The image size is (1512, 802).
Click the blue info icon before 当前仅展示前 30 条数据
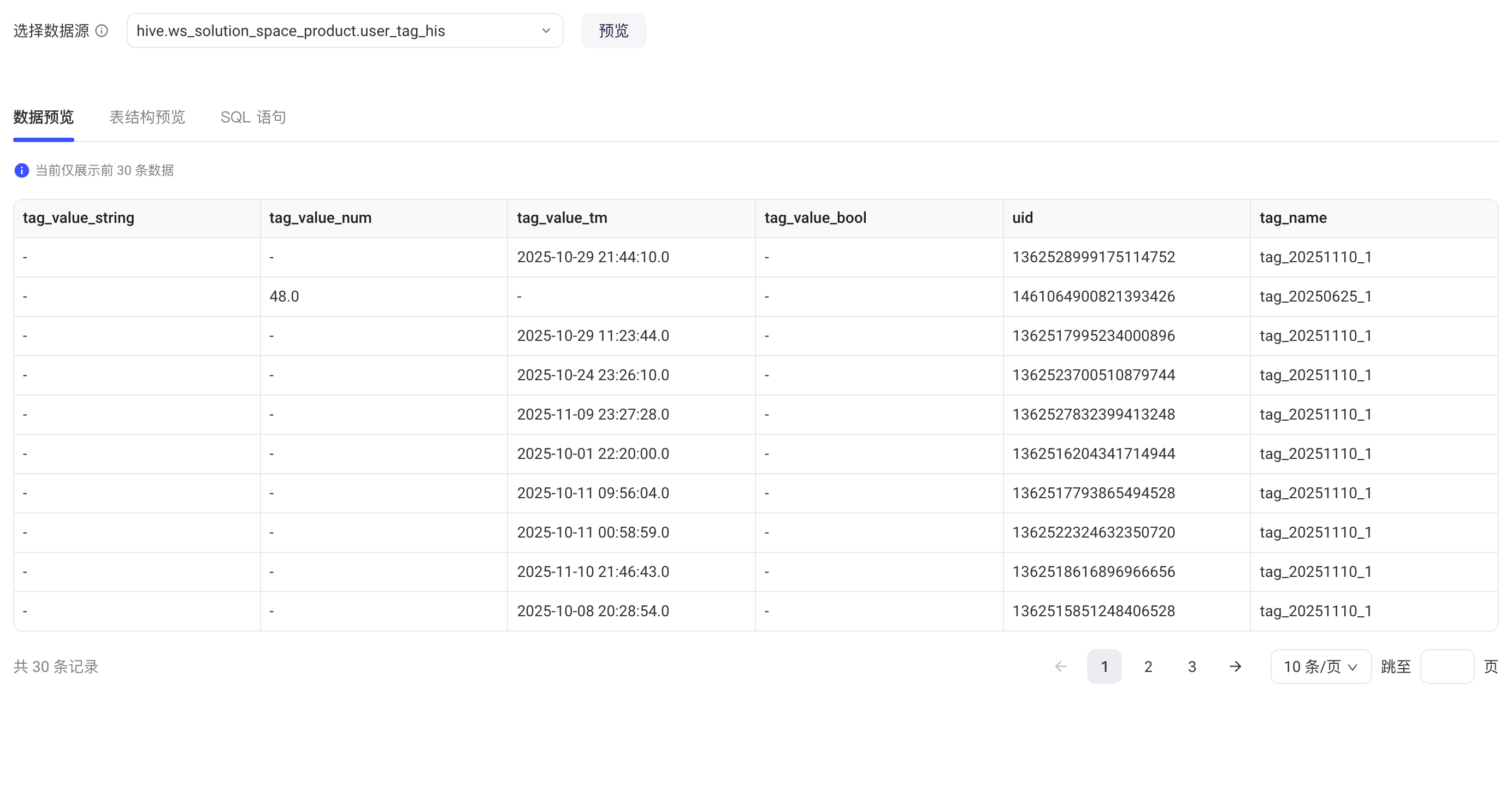click(22, 170)
